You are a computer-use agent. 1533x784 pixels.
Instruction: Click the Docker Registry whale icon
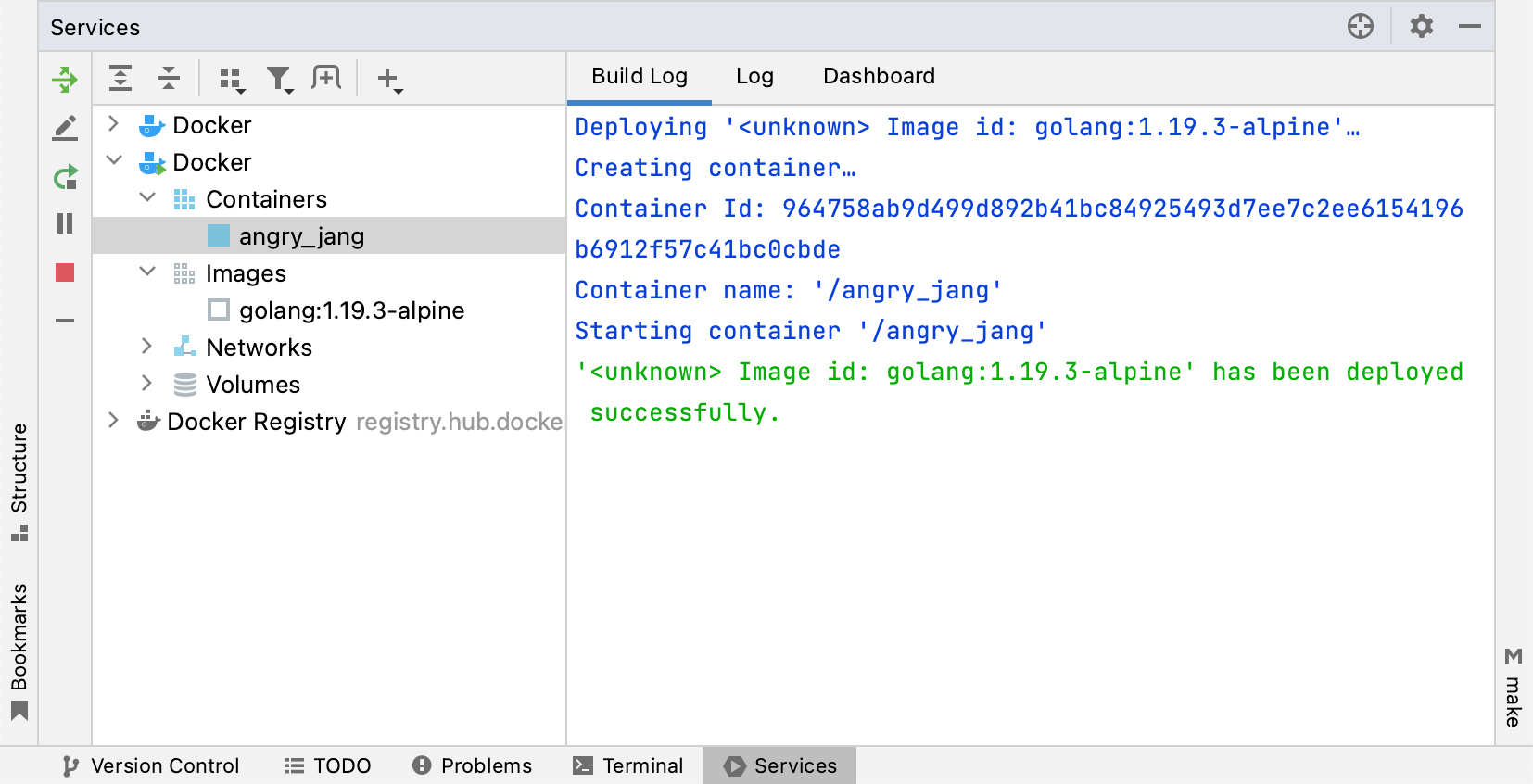[x=148, y=421]
